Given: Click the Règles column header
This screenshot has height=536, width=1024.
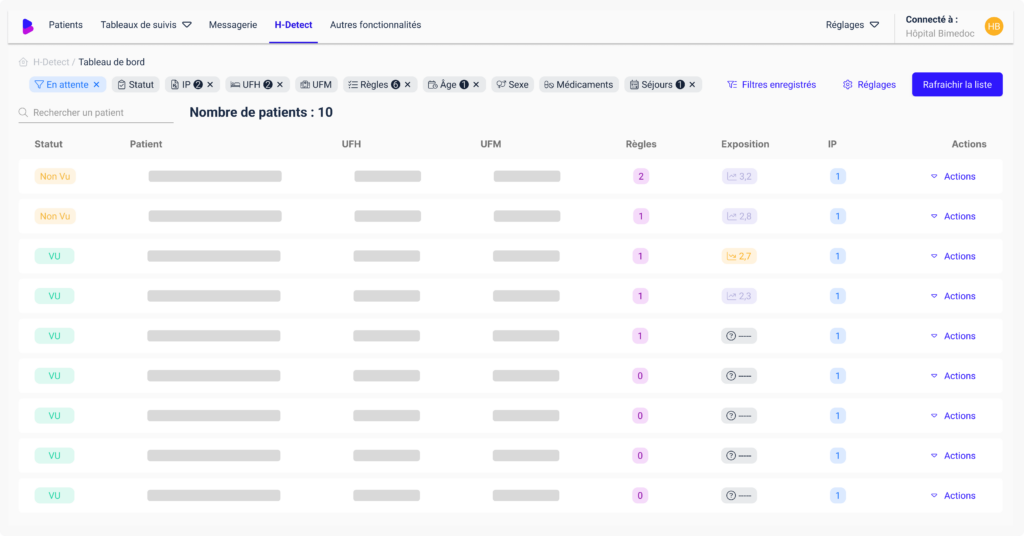Looking at the screenshot, I should [641, 144].
